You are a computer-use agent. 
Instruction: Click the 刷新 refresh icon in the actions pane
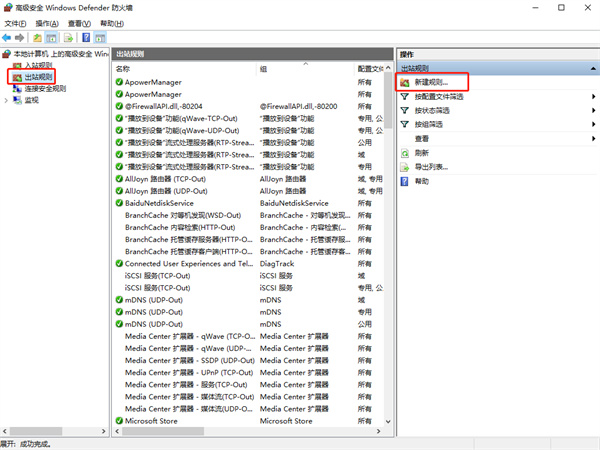pyautogui.click(x=405, y=153)
